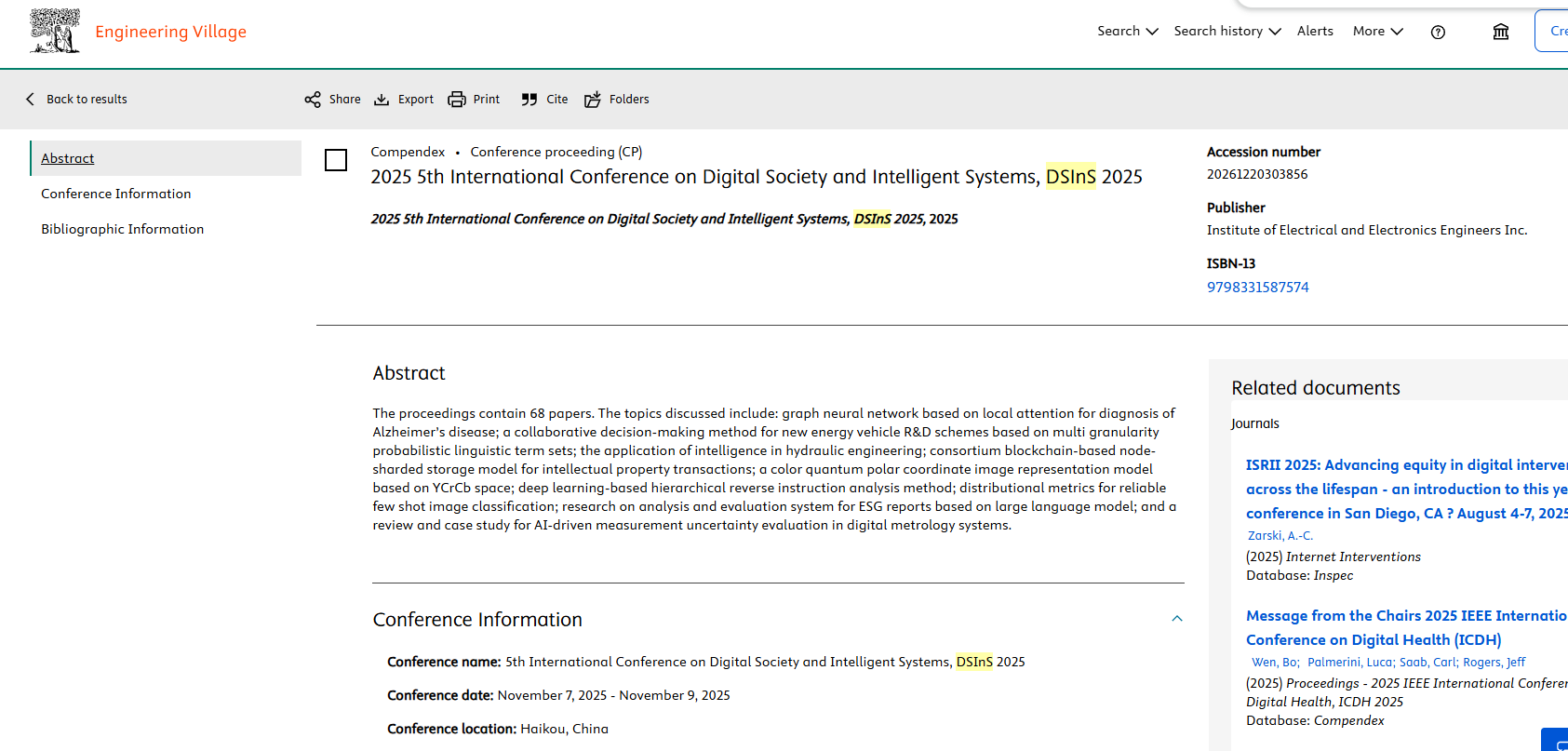Image resolution: width=1568 pixels, height=751 pixels.
Task: Open author link Zarski, A.-C.
Action: (x=1280, y=536)
